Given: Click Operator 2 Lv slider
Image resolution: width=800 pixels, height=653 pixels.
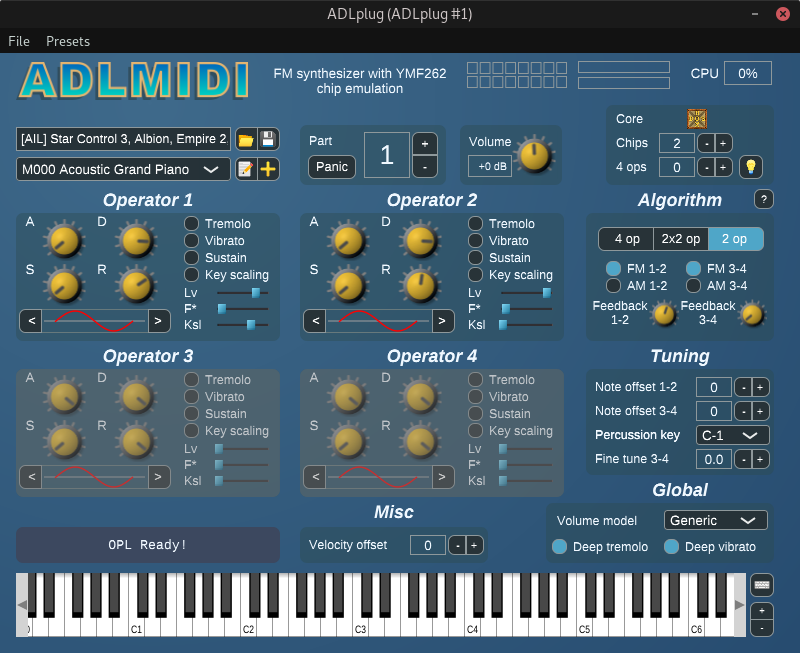Looking at the screenshot, I should point(526,293).
